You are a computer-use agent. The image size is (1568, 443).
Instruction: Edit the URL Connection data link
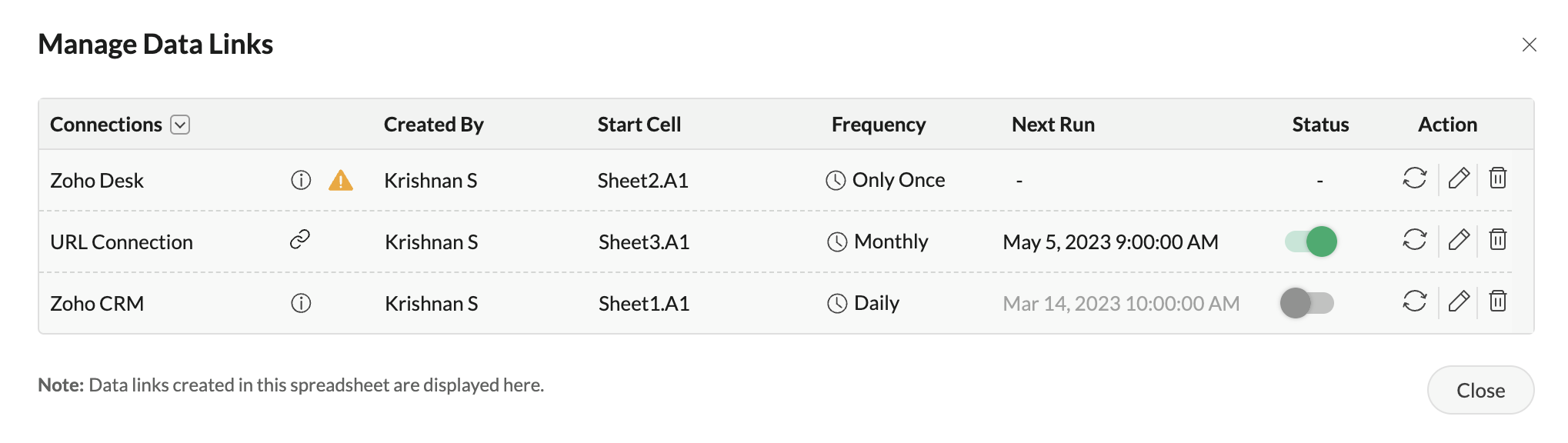point(1459,240)
